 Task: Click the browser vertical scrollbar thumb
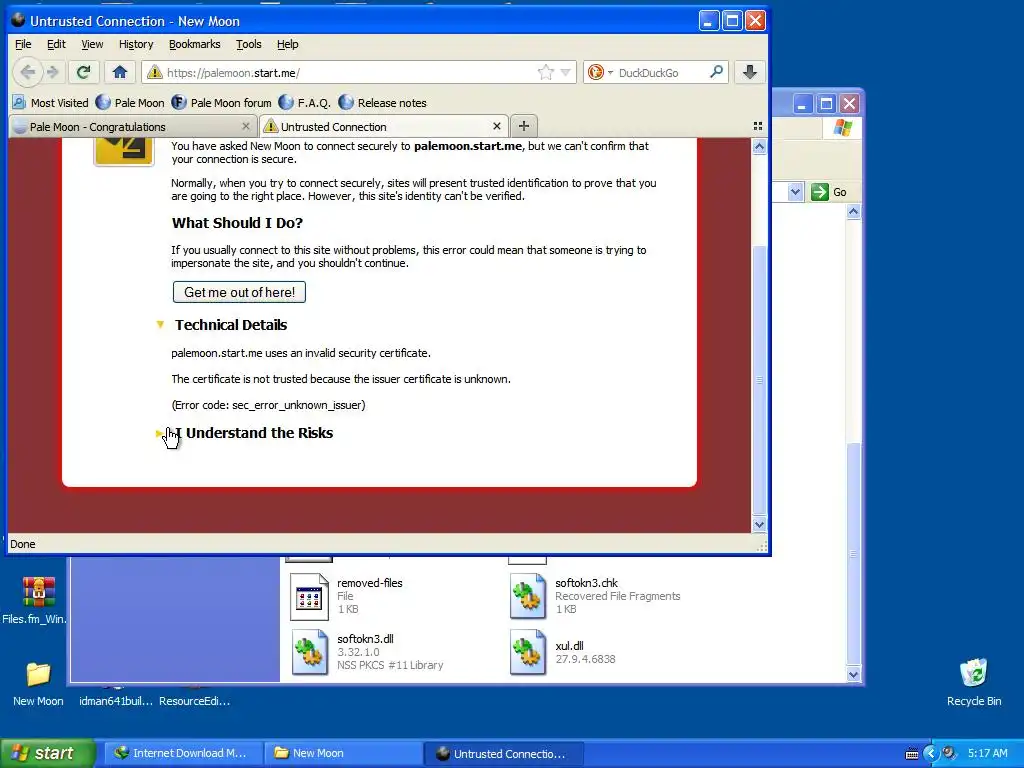click(x=759, y=379)
